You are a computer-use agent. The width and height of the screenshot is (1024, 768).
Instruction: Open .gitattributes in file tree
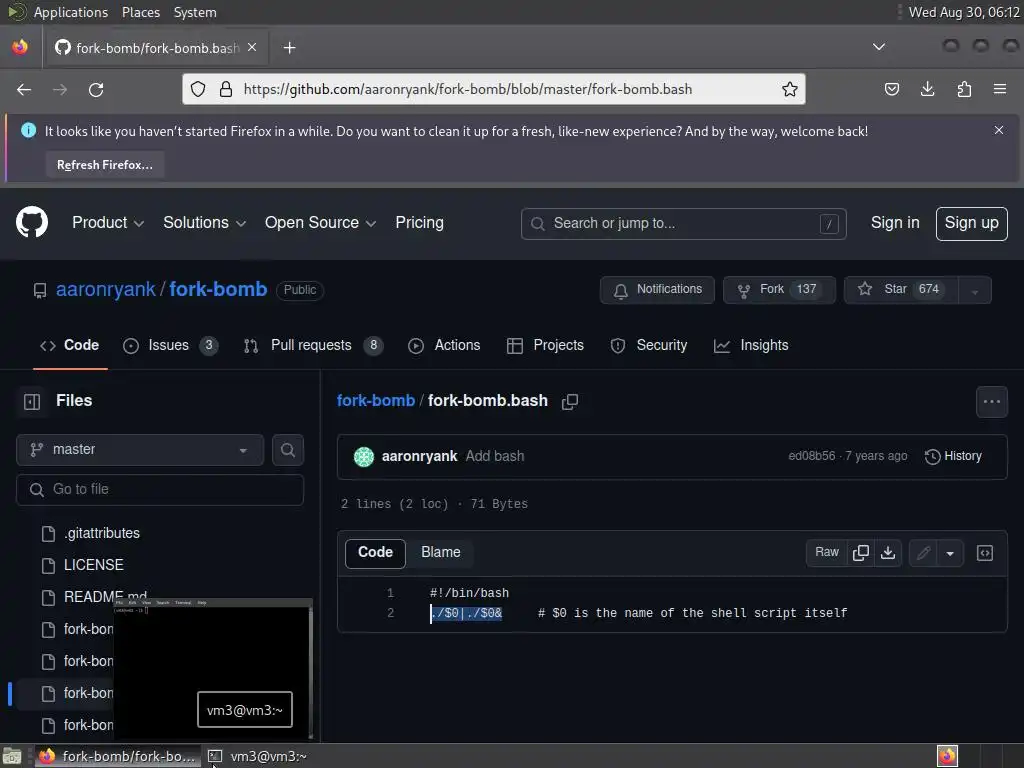click(102, 534)
